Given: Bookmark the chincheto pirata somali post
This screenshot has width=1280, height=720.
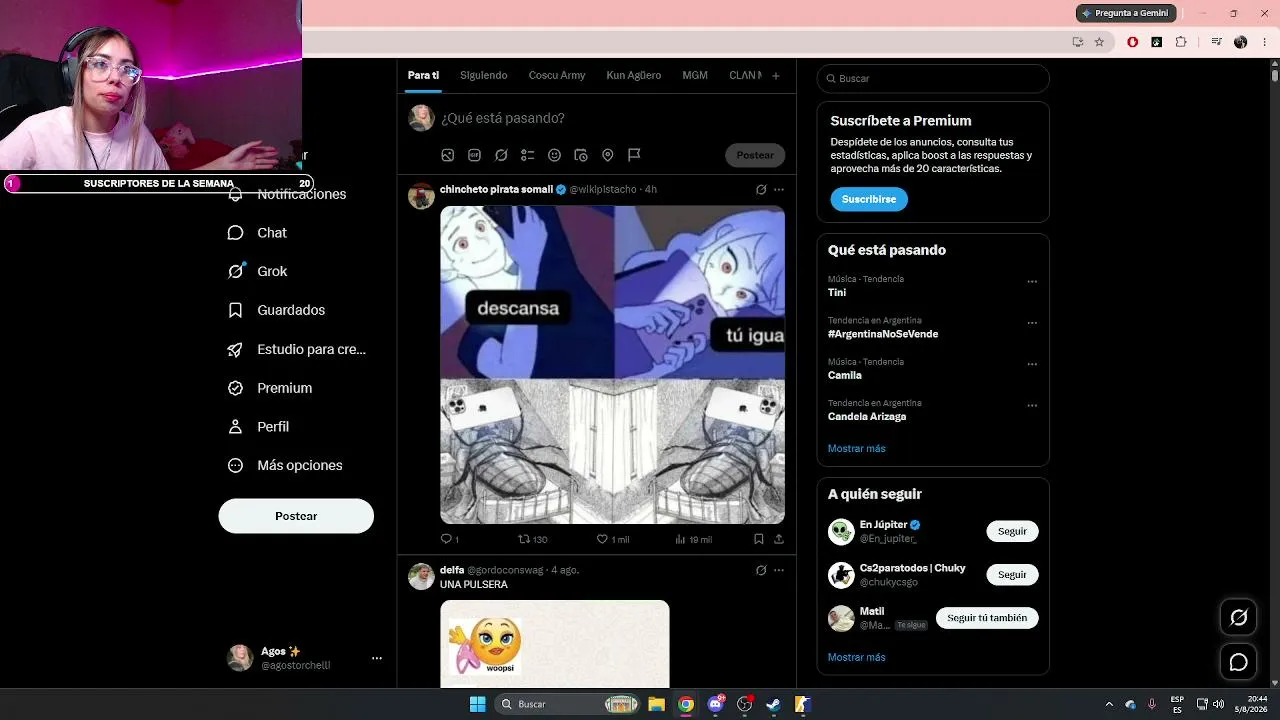Looking at the screenshot, I should [759, 539].
